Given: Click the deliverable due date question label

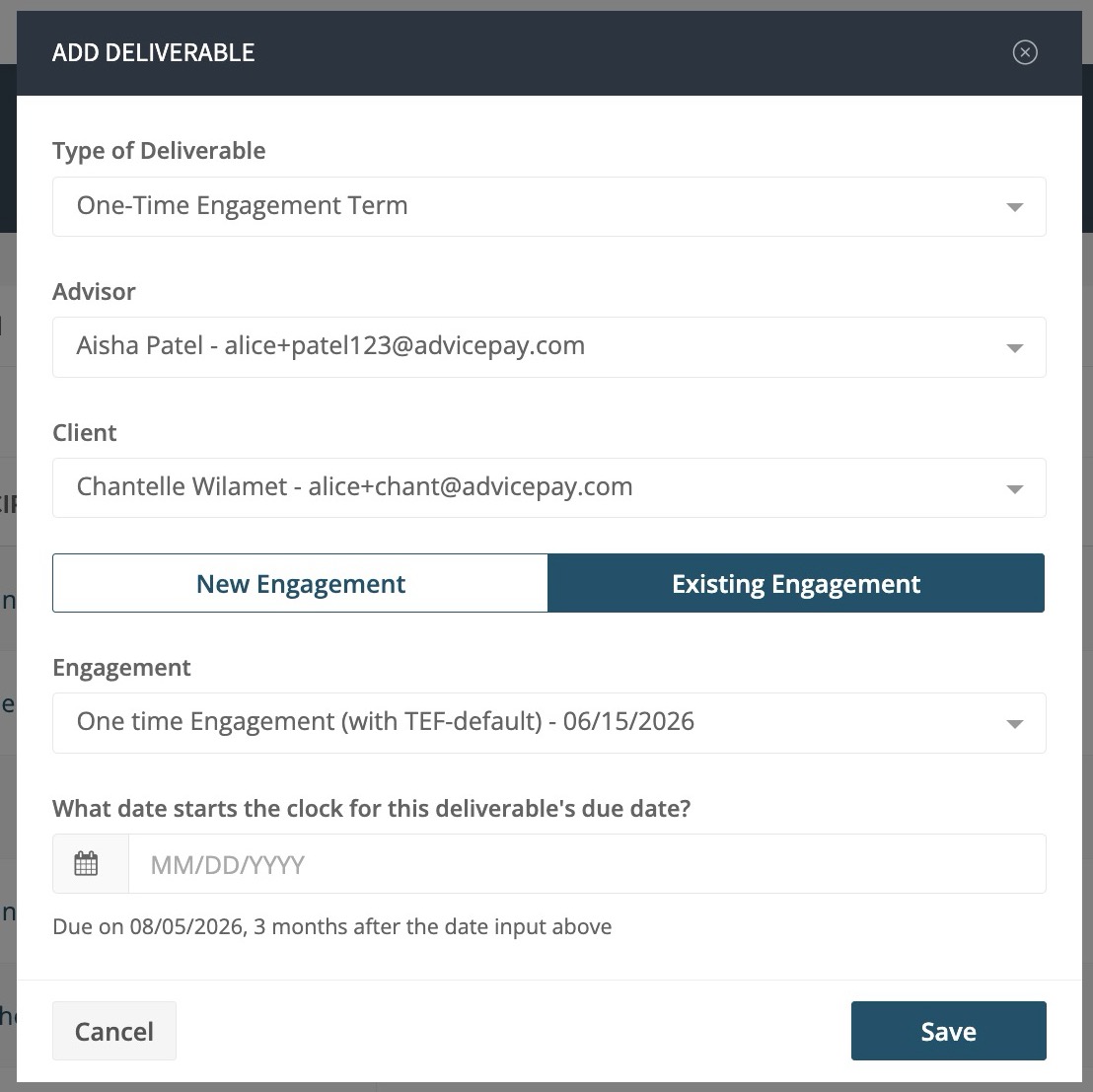Looking at the screenshot, I should (x=372, y=808).
